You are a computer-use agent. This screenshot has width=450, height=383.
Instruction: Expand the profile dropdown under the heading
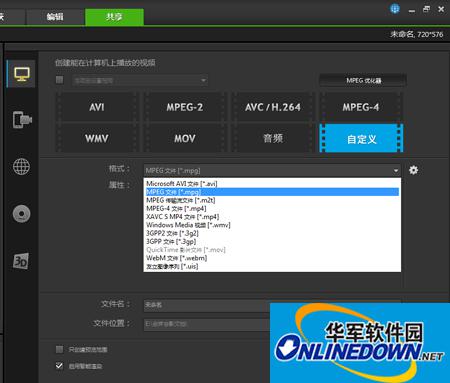[140, 80]
